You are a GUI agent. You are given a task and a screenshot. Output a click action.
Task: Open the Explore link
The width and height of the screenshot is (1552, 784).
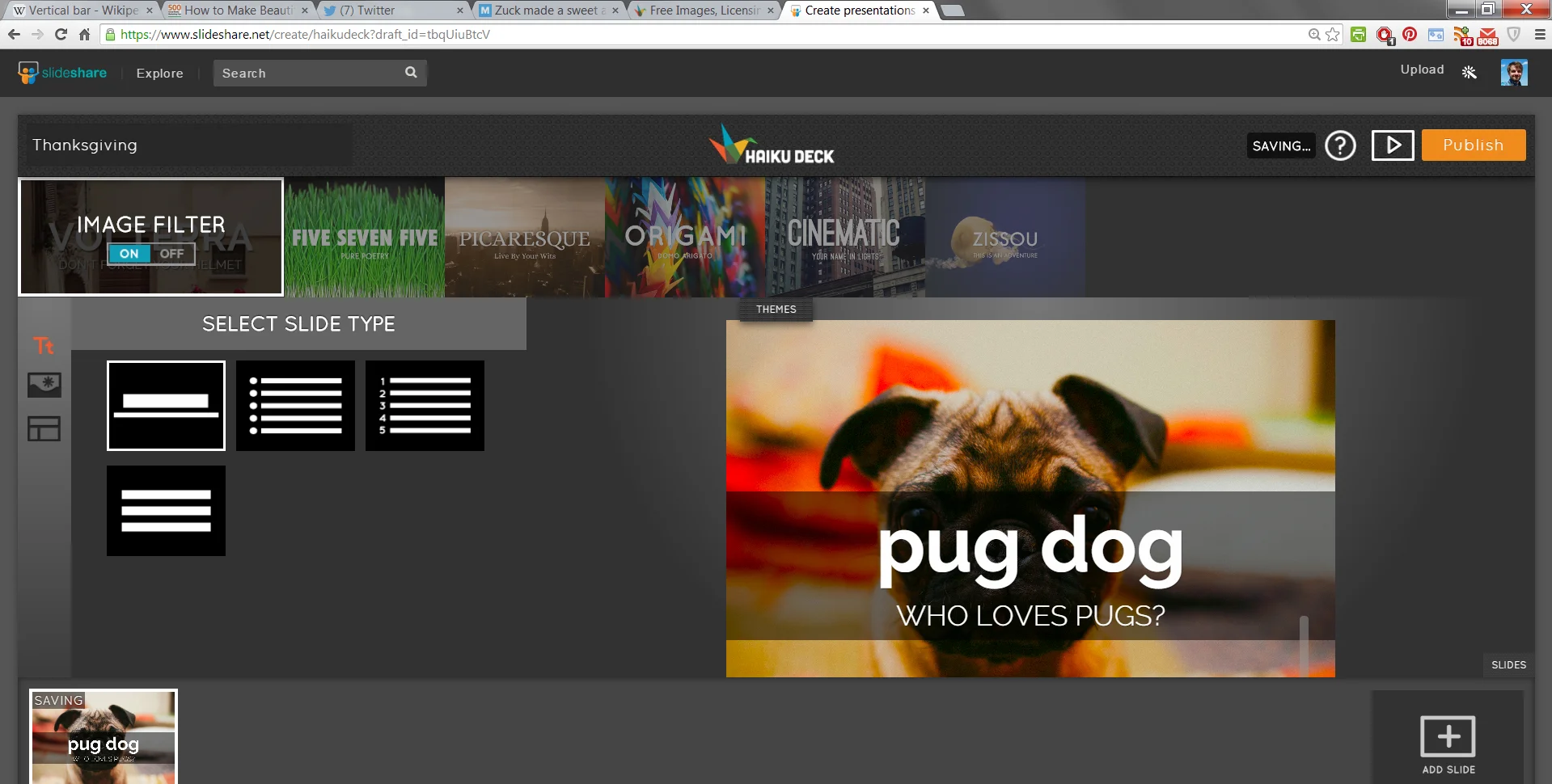pos(159,73)
